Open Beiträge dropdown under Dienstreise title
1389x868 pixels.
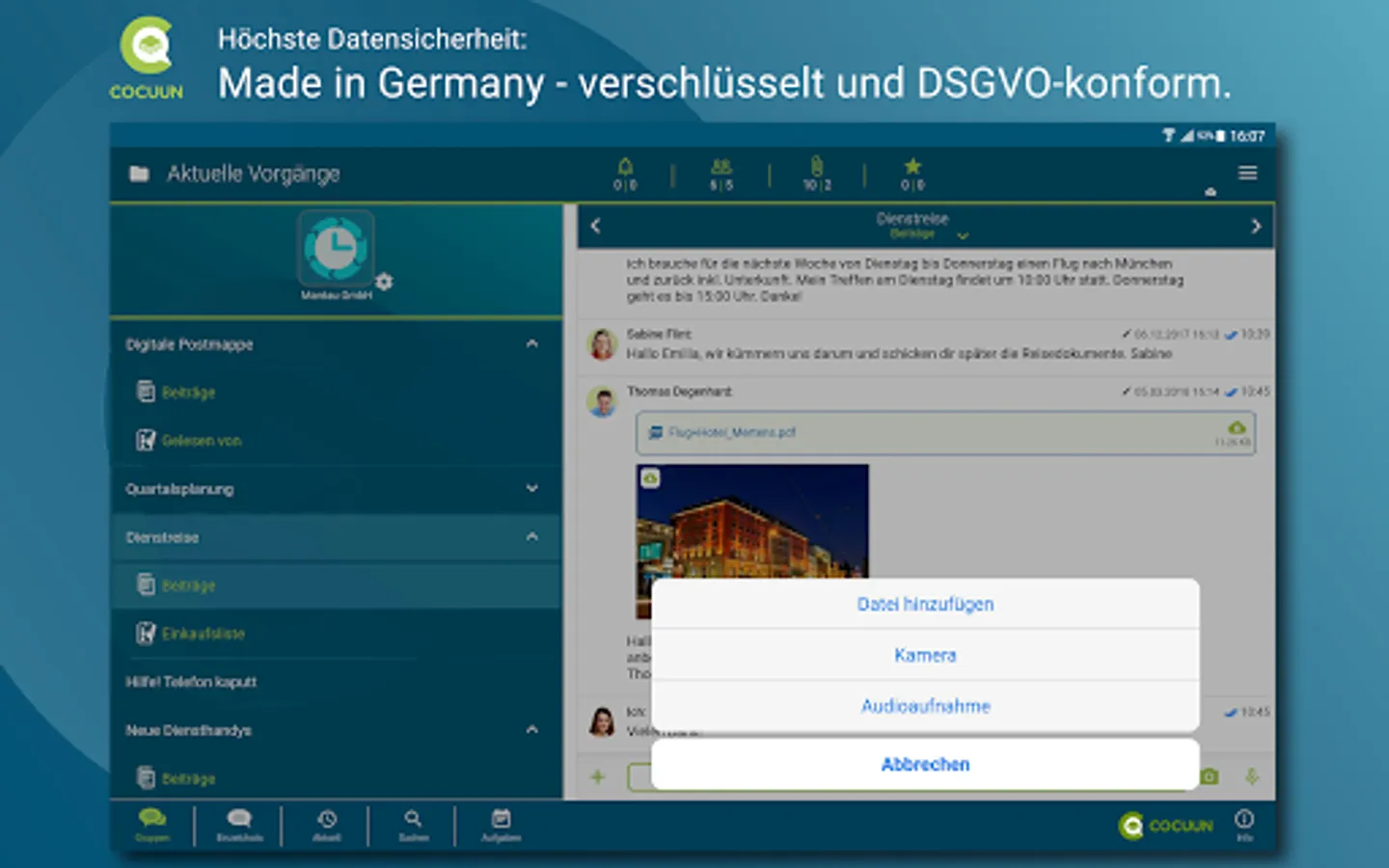tap(929, 234)
